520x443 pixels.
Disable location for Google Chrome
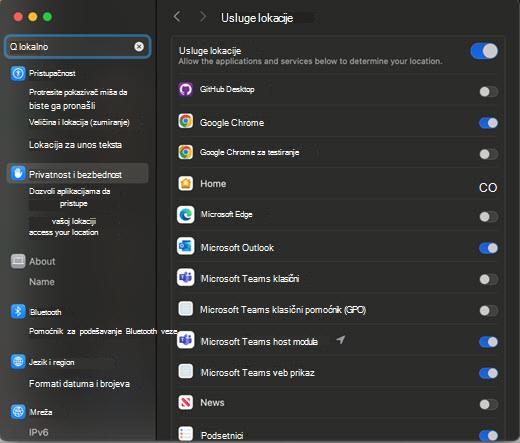coord(489,123)
